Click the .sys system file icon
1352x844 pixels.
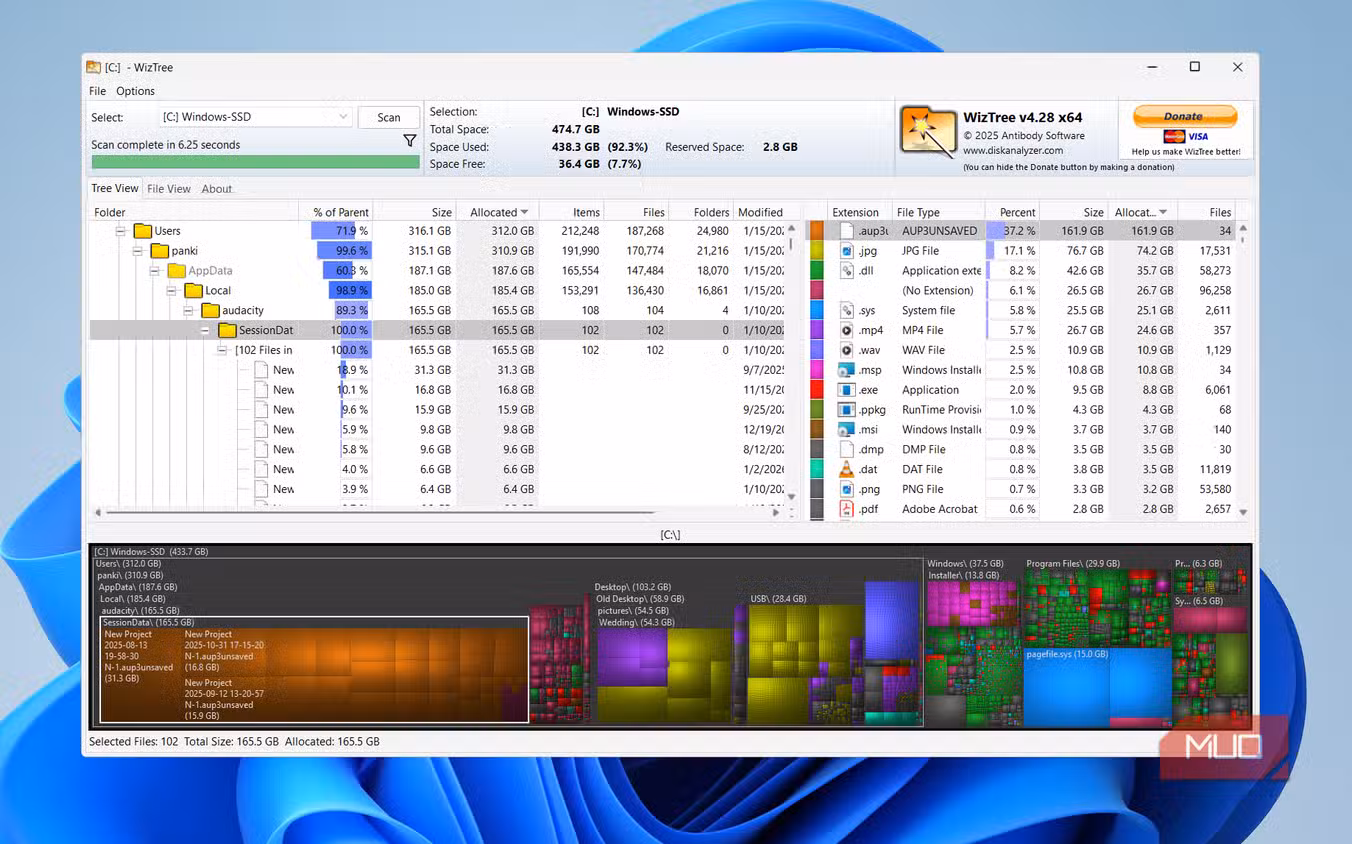coord(846,310)
